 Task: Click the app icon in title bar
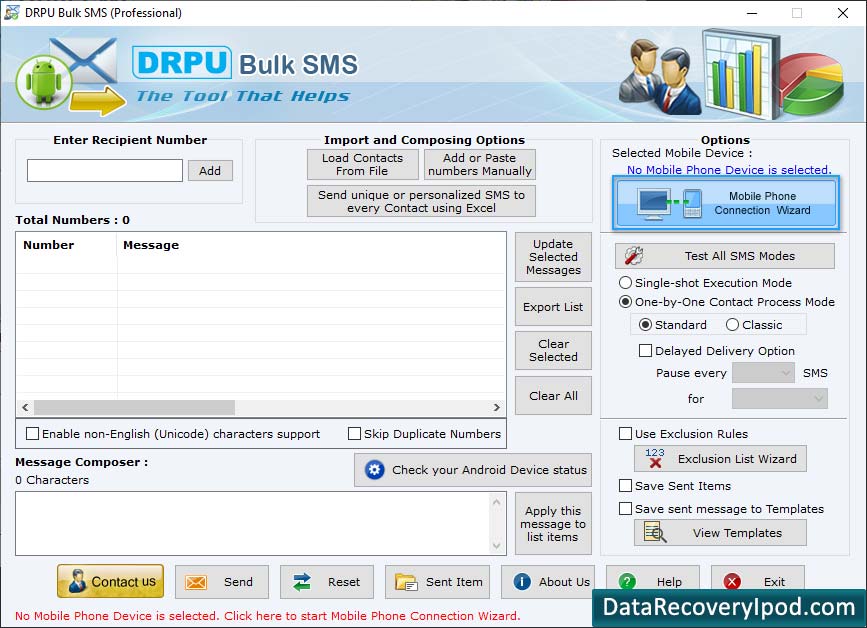point(12,13)
